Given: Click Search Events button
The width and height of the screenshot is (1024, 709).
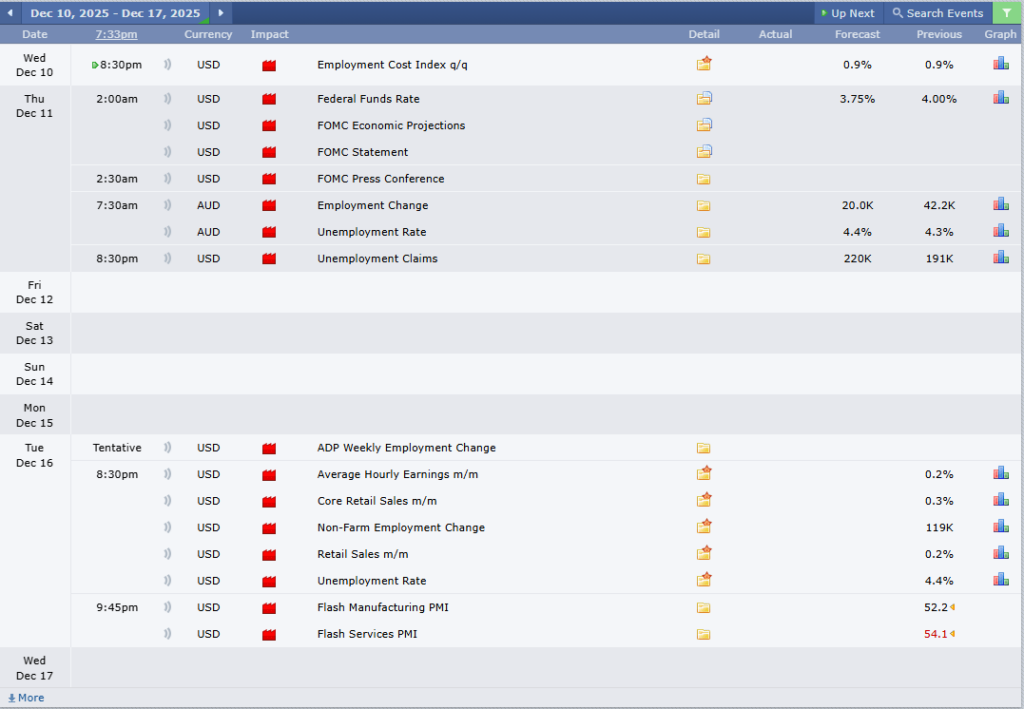Looking at the screenshot, I should click(x=937, y=13).
